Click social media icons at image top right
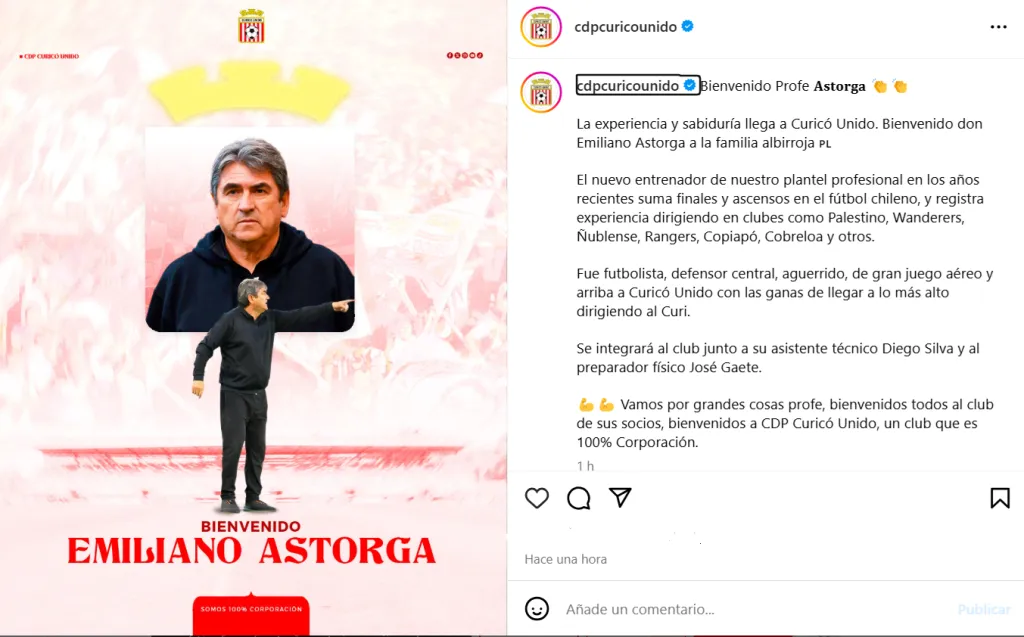 (465, 56)
